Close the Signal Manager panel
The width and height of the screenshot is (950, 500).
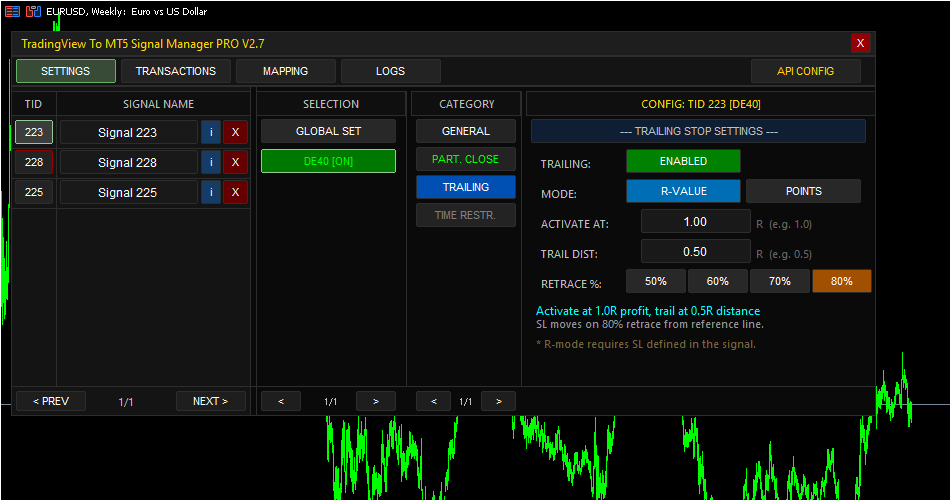[x=860, y=43]
